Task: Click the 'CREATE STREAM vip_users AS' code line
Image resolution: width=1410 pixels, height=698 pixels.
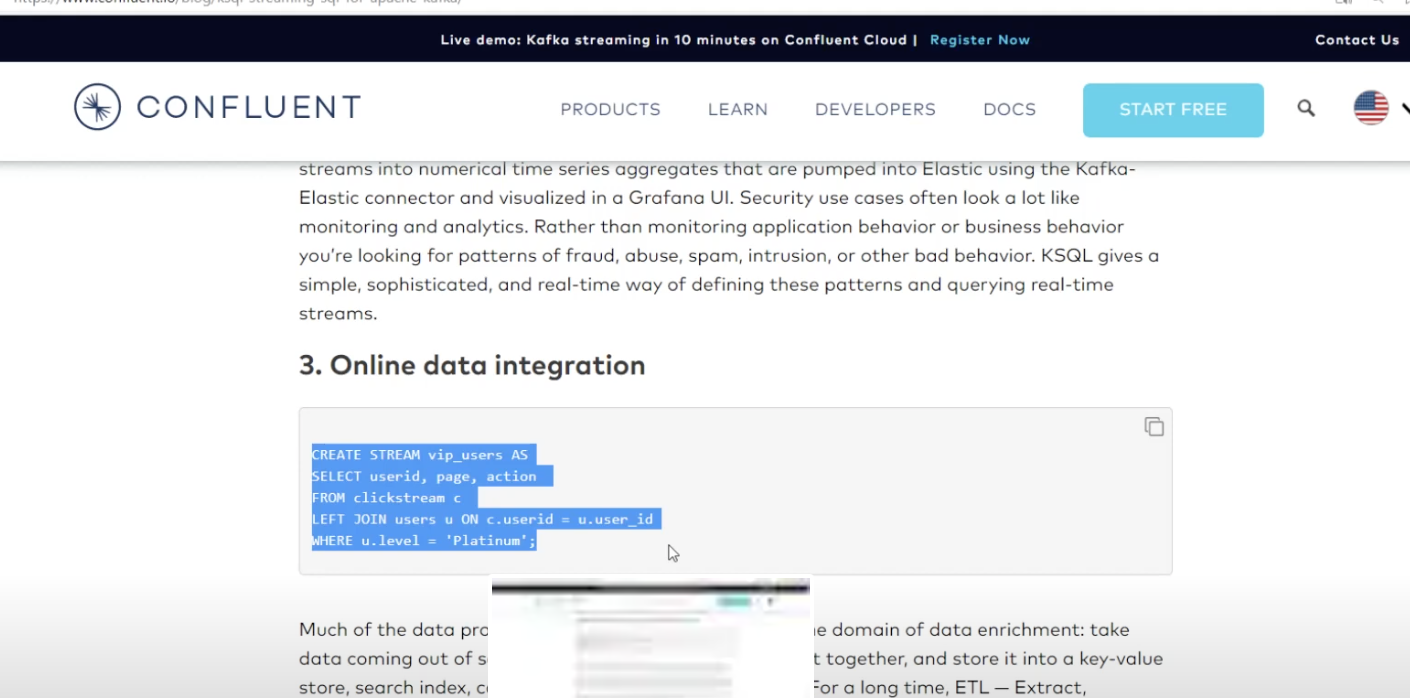Action: point(420,455)
